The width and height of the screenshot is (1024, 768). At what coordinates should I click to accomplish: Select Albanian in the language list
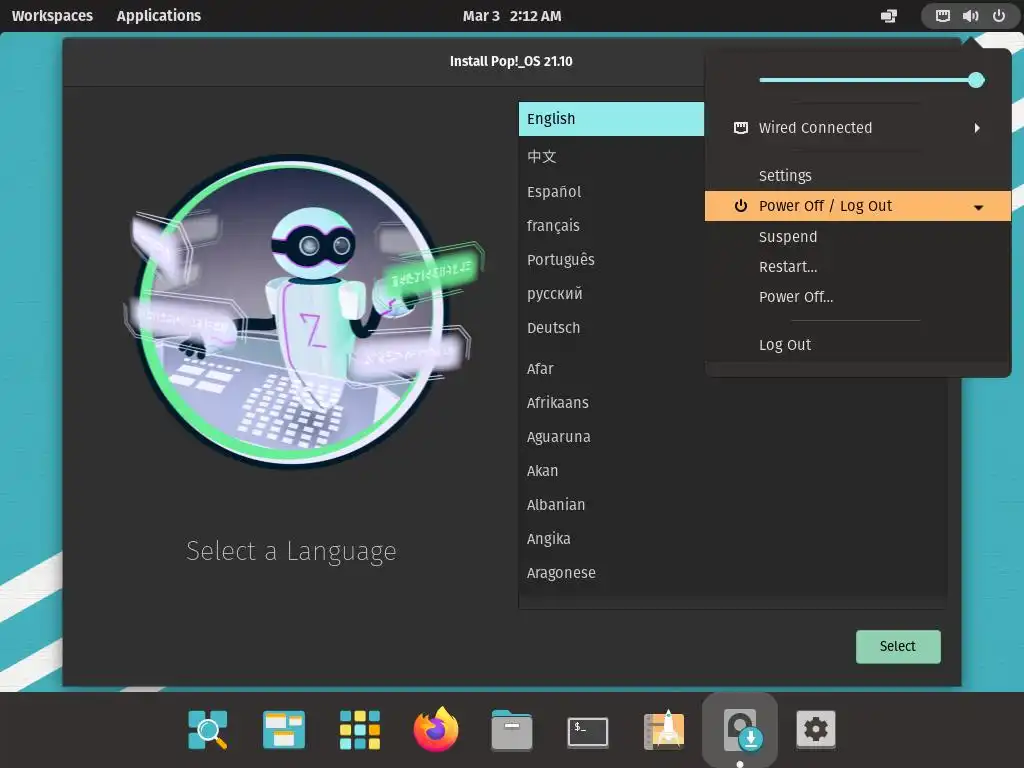click(x=733, y=505)
